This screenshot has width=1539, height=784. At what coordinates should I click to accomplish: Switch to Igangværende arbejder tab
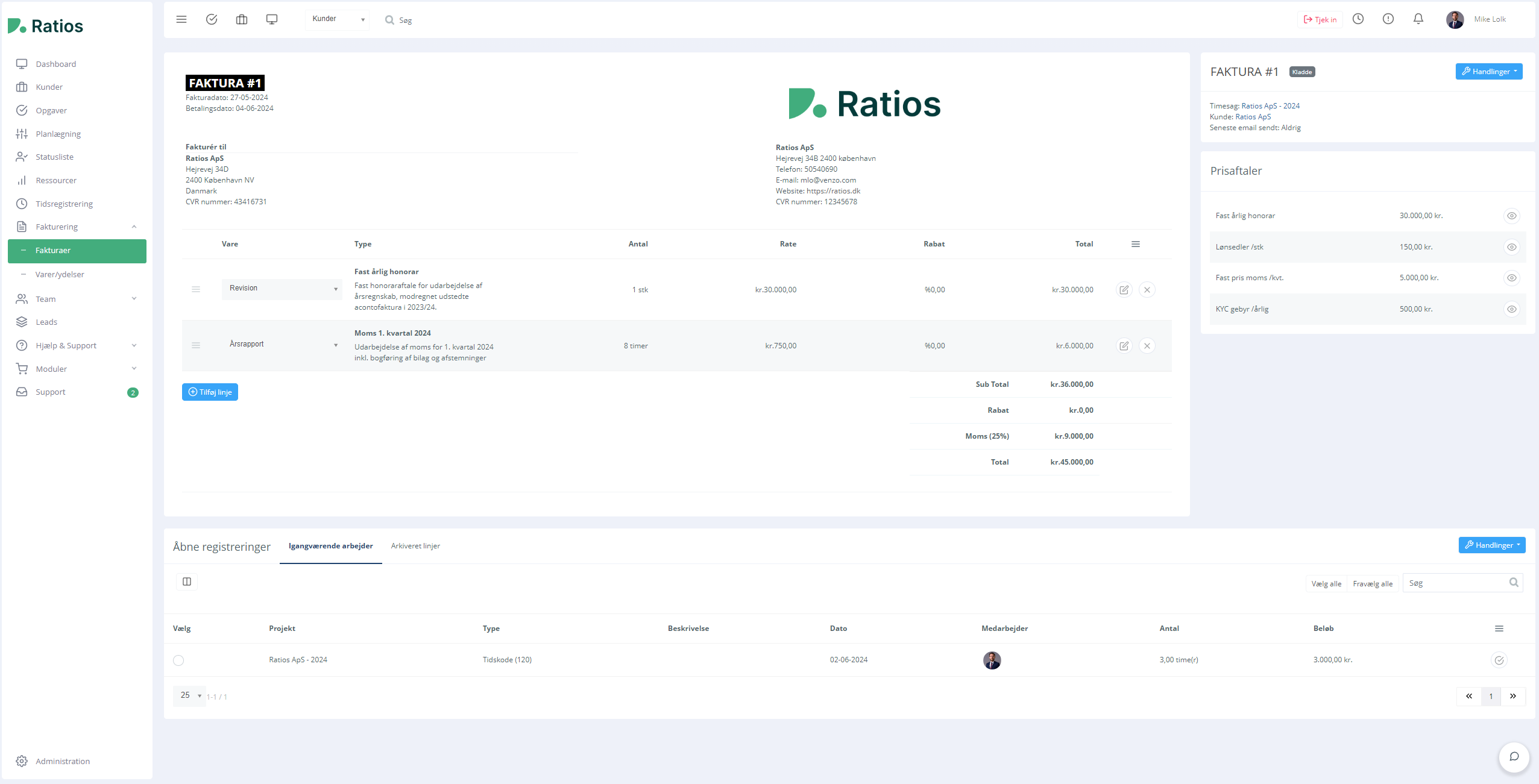click(x=331, y=546)
